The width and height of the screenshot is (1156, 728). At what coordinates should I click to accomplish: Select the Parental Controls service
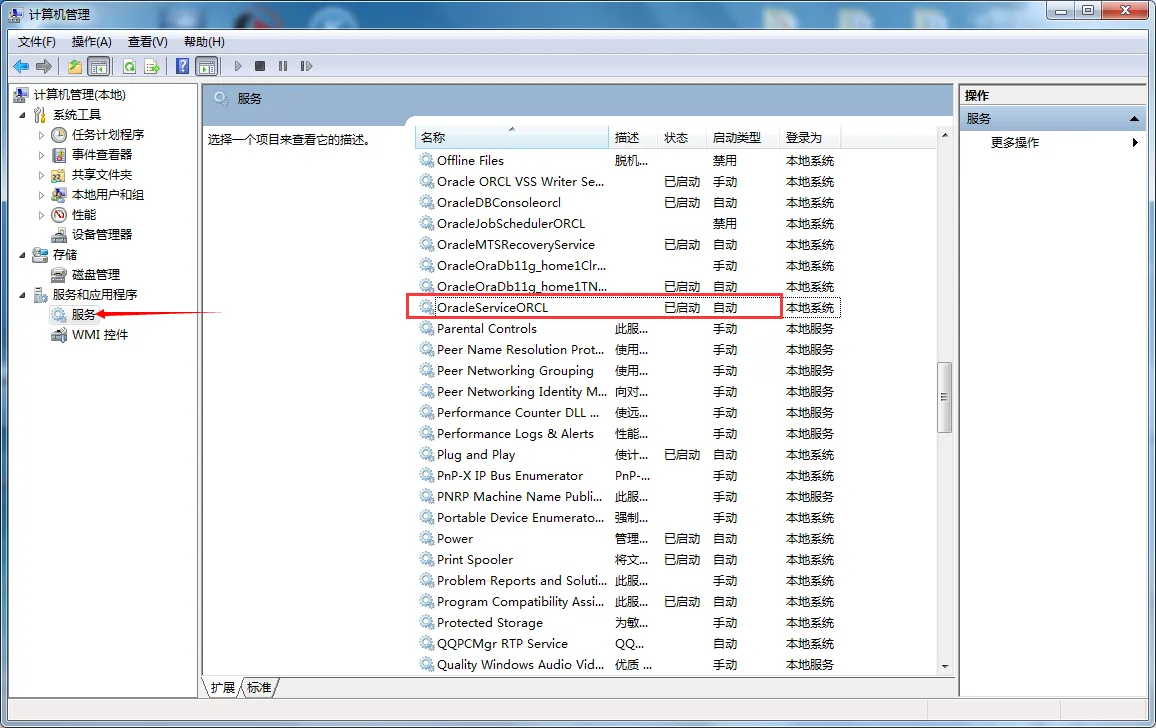click(487, 328)
